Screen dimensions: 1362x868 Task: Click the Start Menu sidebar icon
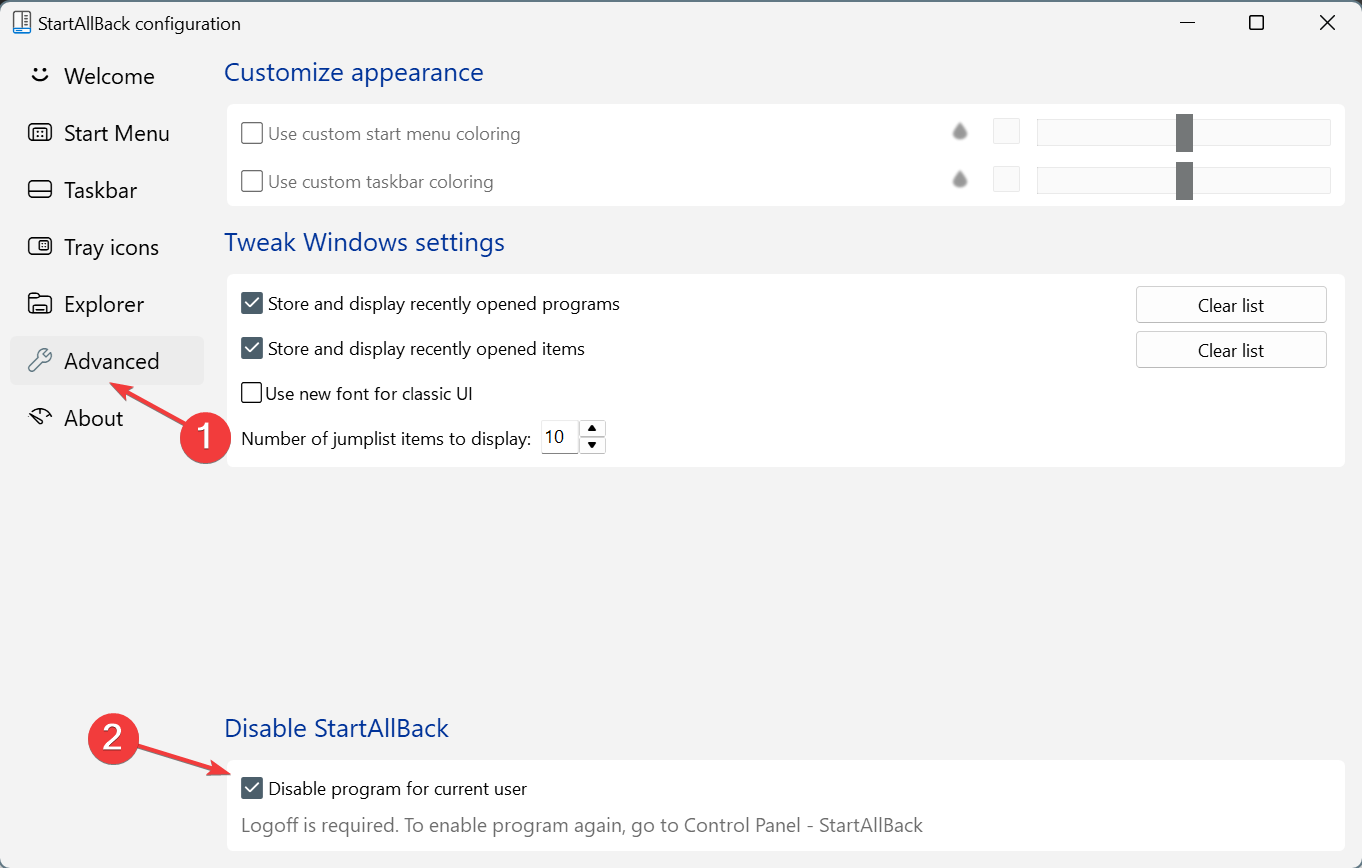[x=40, y=133]
